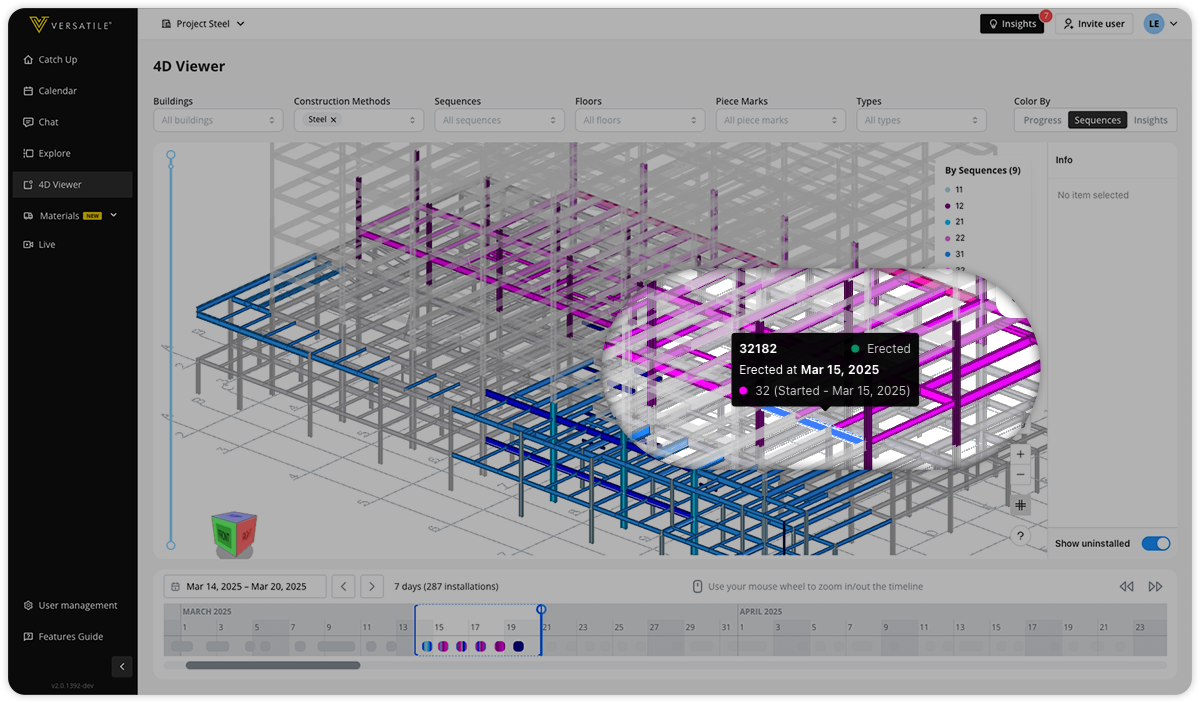Select sequence 22 in the legend
1200x703 pixels.
955,238
